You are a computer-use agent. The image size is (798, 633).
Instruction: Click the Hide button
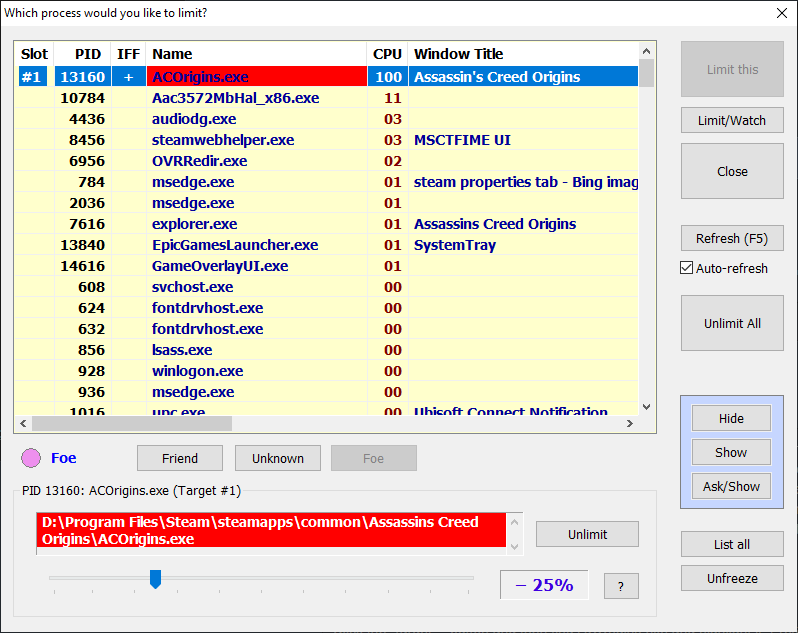pyautogui.click(x=731, y=418)
